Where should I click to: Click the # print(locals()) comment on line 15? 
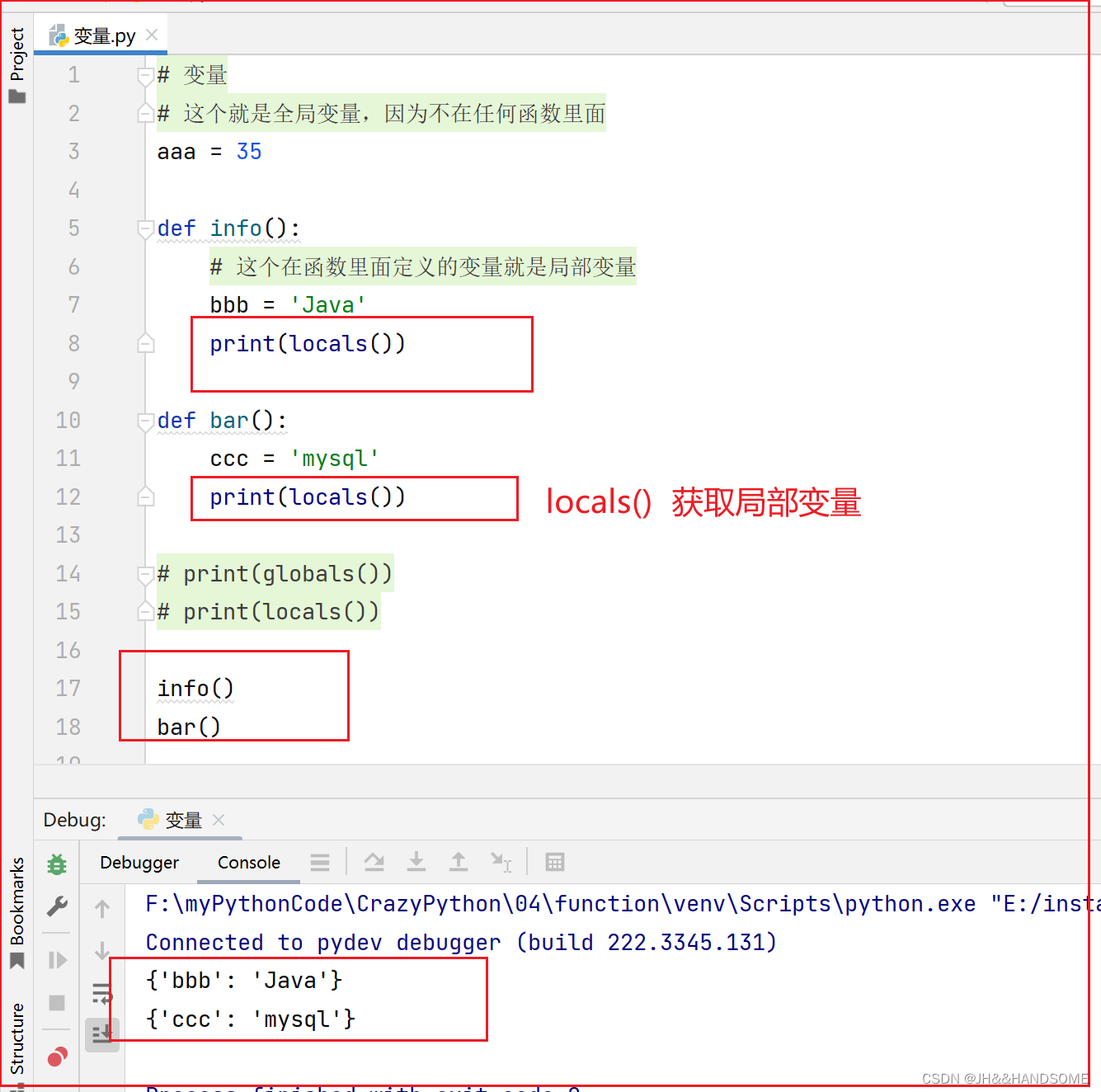[x=268, y=612]
